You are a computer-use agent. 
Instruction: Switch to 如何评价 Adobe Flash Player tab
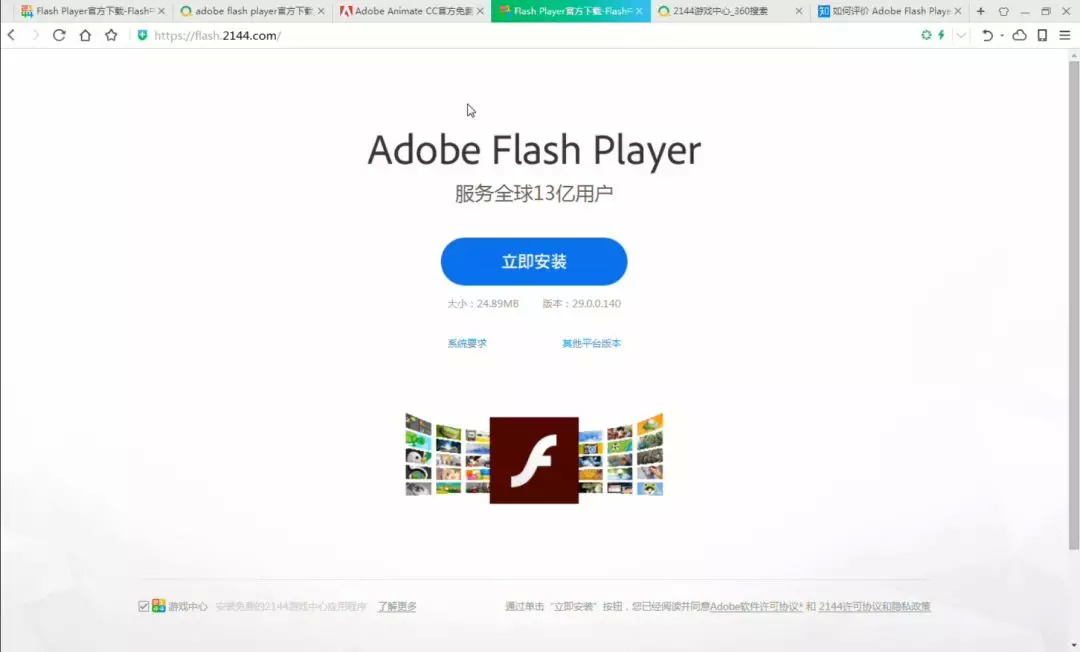pos(889,11)
